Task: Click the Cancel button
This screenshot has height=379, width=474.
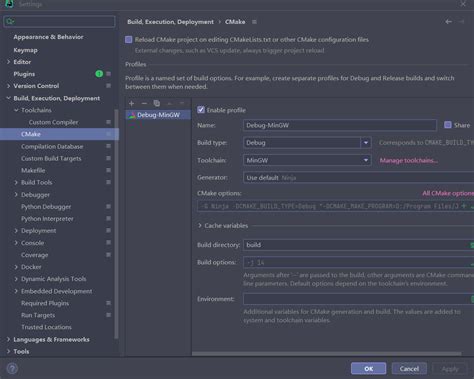Action: point(409,369)
